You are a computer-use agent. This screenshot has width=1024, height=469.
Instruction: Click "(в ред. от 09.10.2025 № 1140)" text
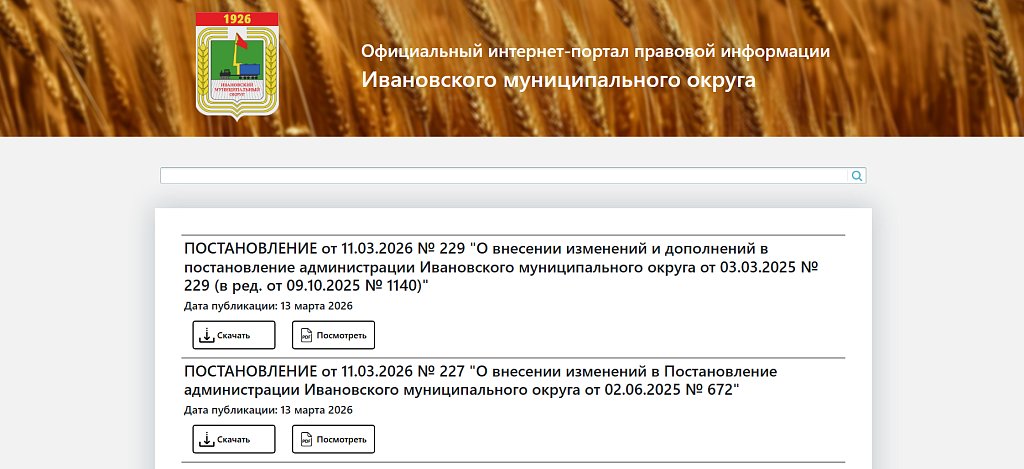[x=320, y=286]
